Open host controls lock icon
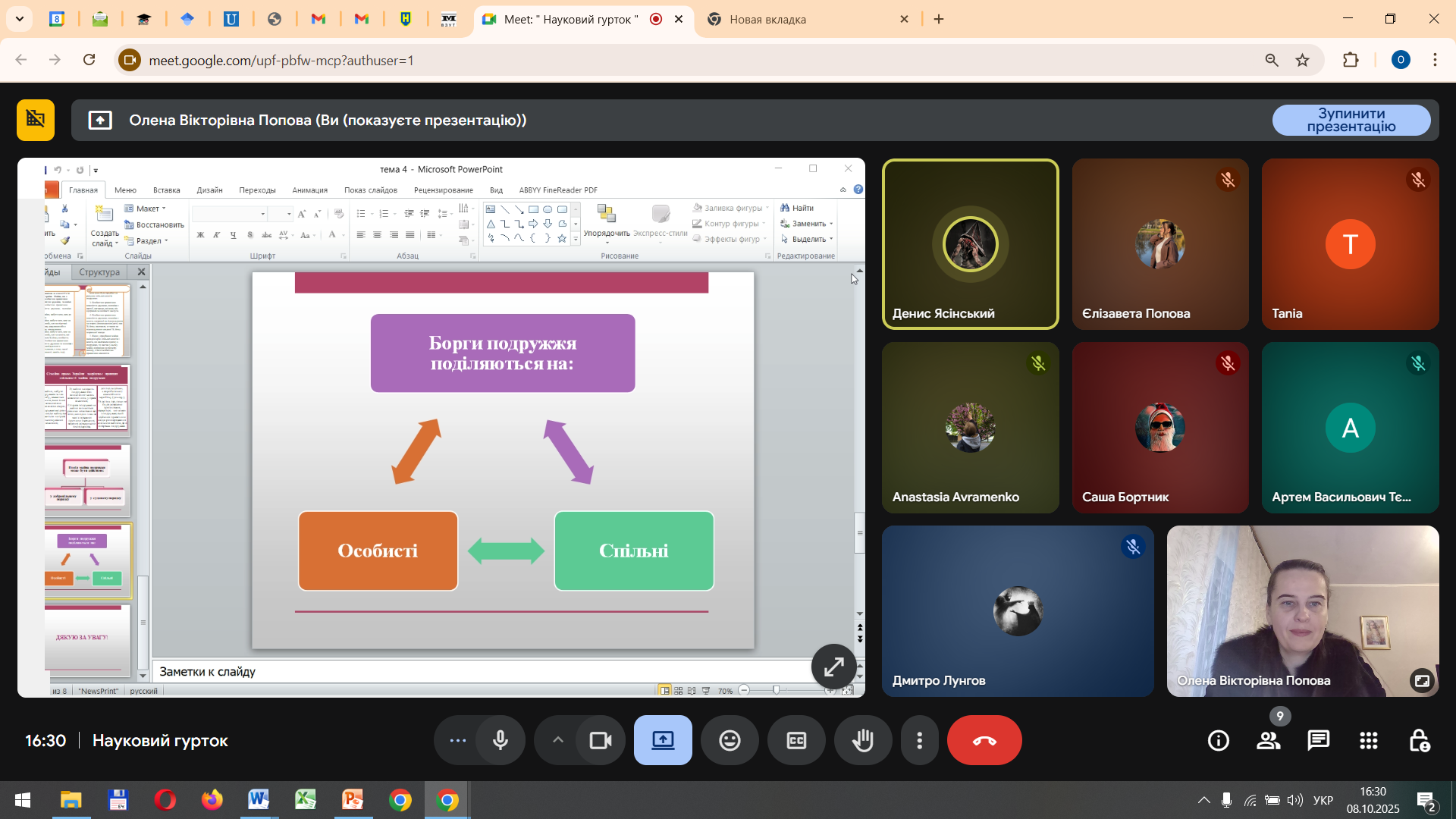Viewport: 1456px width, 819px height. [1419, 741]
